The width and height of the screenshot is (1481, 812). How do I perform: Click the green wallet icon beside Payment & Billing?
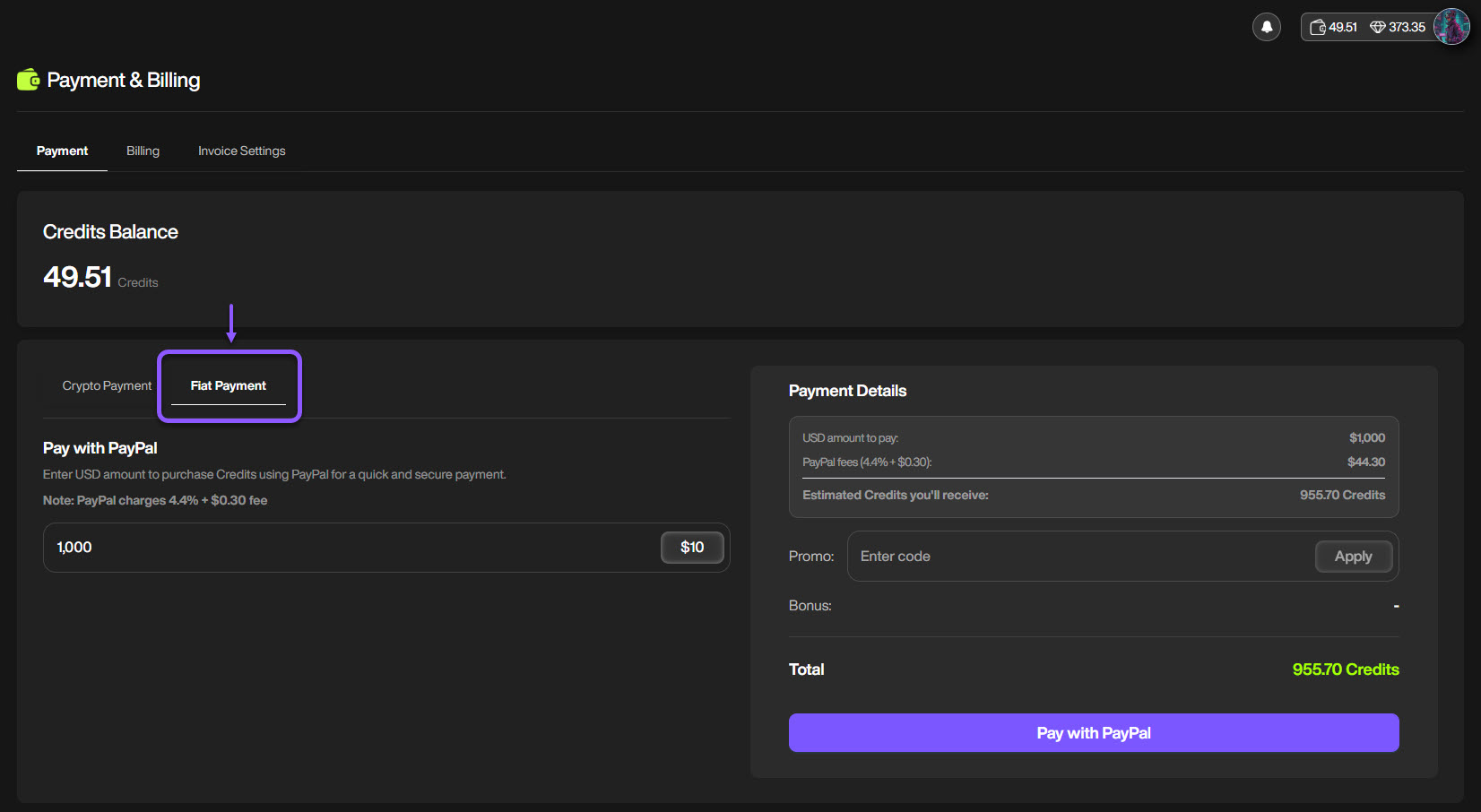pyautogui.click(x=28, y=80)
